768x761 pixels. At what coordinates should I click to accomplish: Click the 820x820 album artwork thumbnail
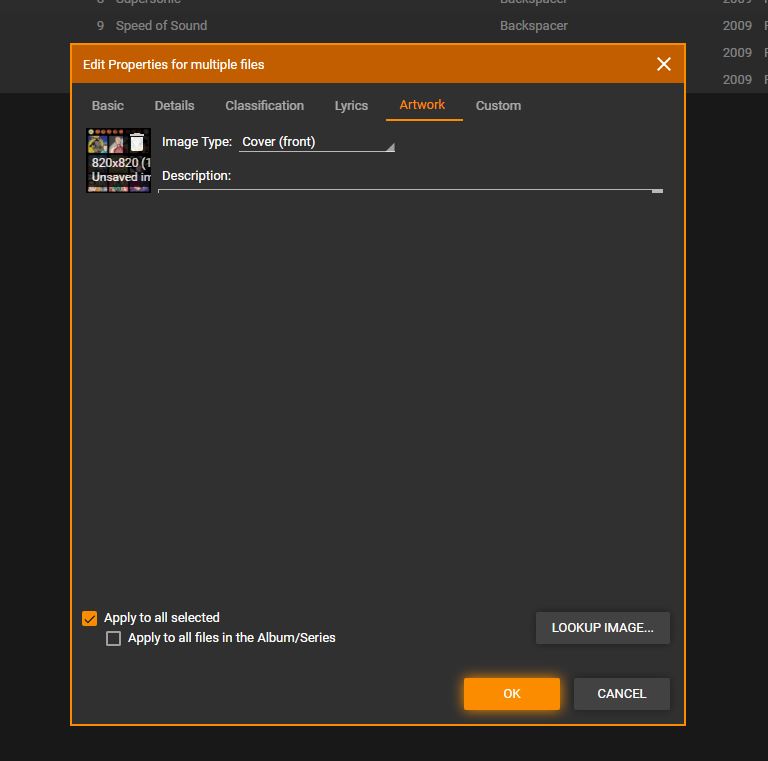[x=110, y=165]
